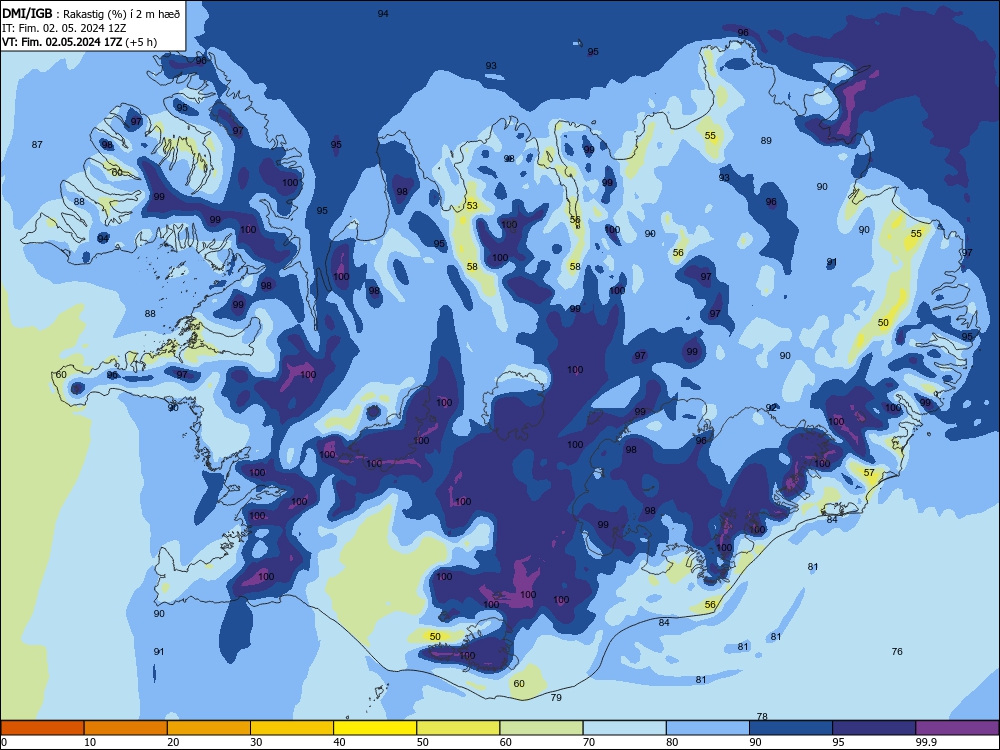Select the '89' humidity value on the map
This screenshot has width=1000, height=750.
pyautogui.click(x=766, y=141)
